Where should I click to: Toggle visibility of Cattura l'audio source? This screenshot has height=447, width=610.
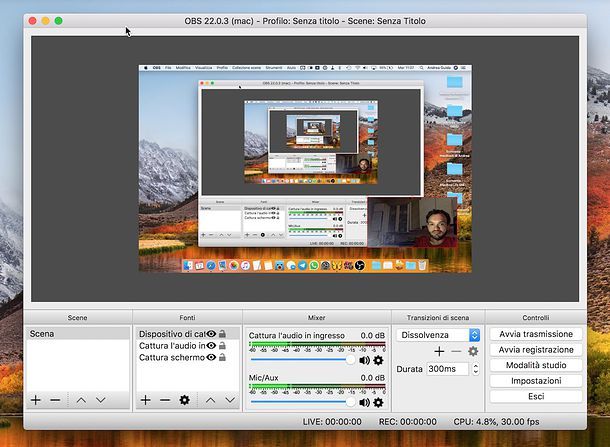click(211, 345)
